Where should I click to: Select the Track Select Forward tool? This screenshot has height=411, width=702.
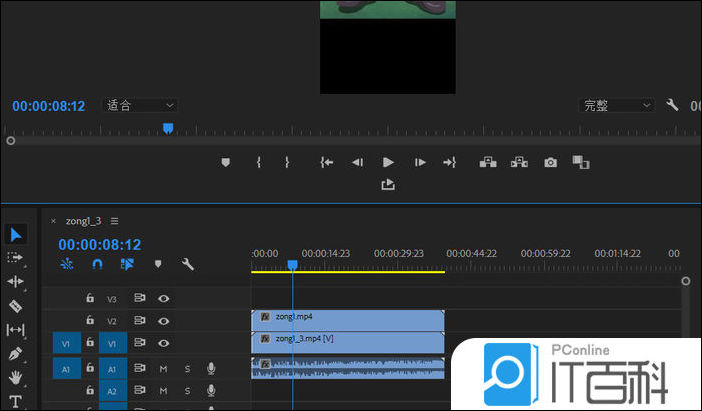point(16,258)
